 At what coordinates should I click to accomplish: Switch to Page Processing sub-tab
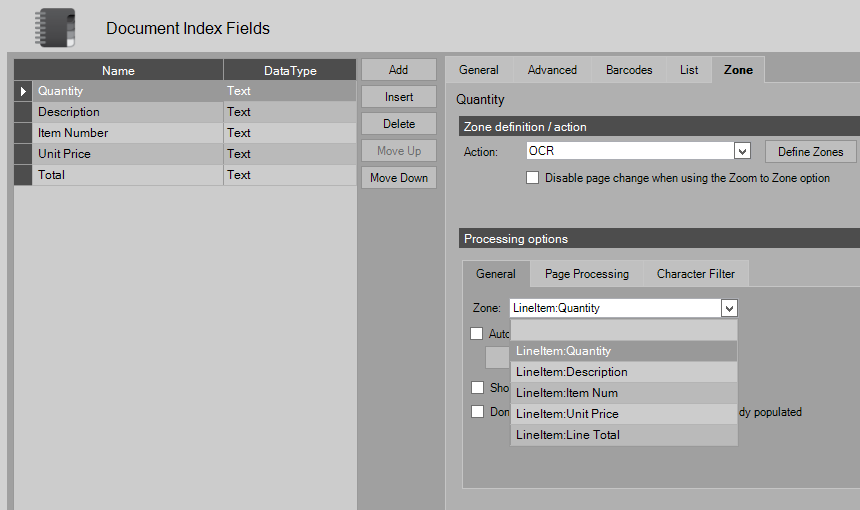point(587,274)
